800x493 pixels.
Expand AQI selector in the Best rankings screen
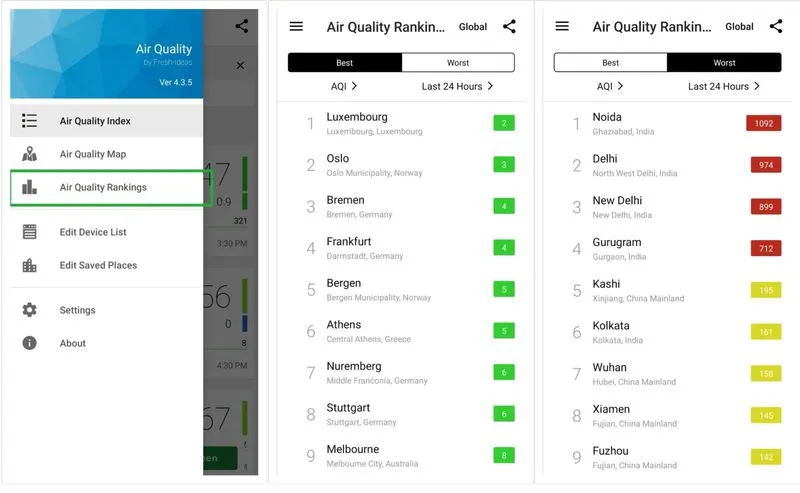coord(344,86)
